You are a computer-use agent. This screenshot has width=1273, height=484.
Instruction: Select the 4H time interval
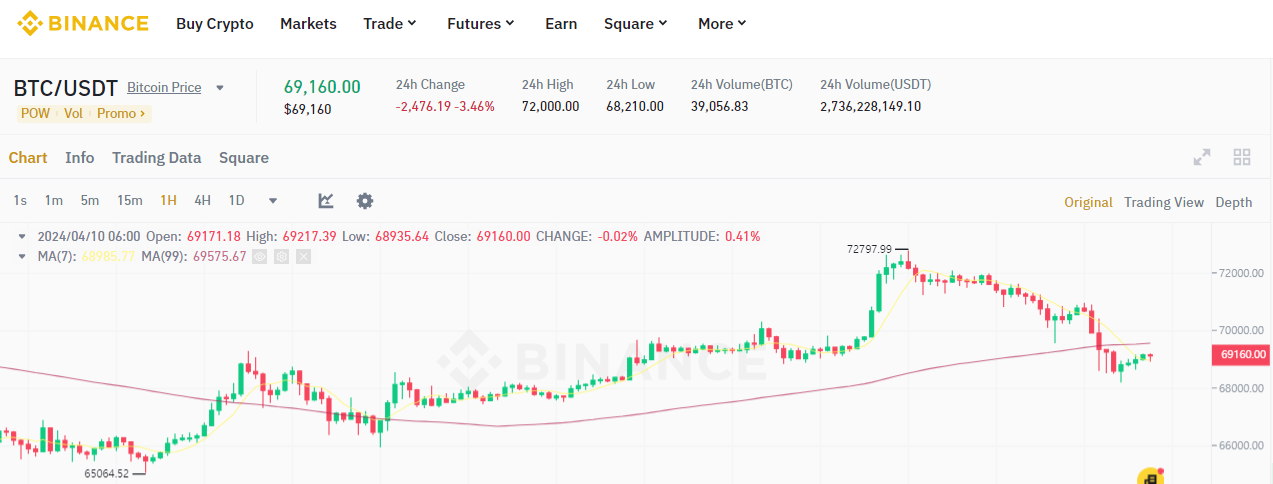(202, 201)
